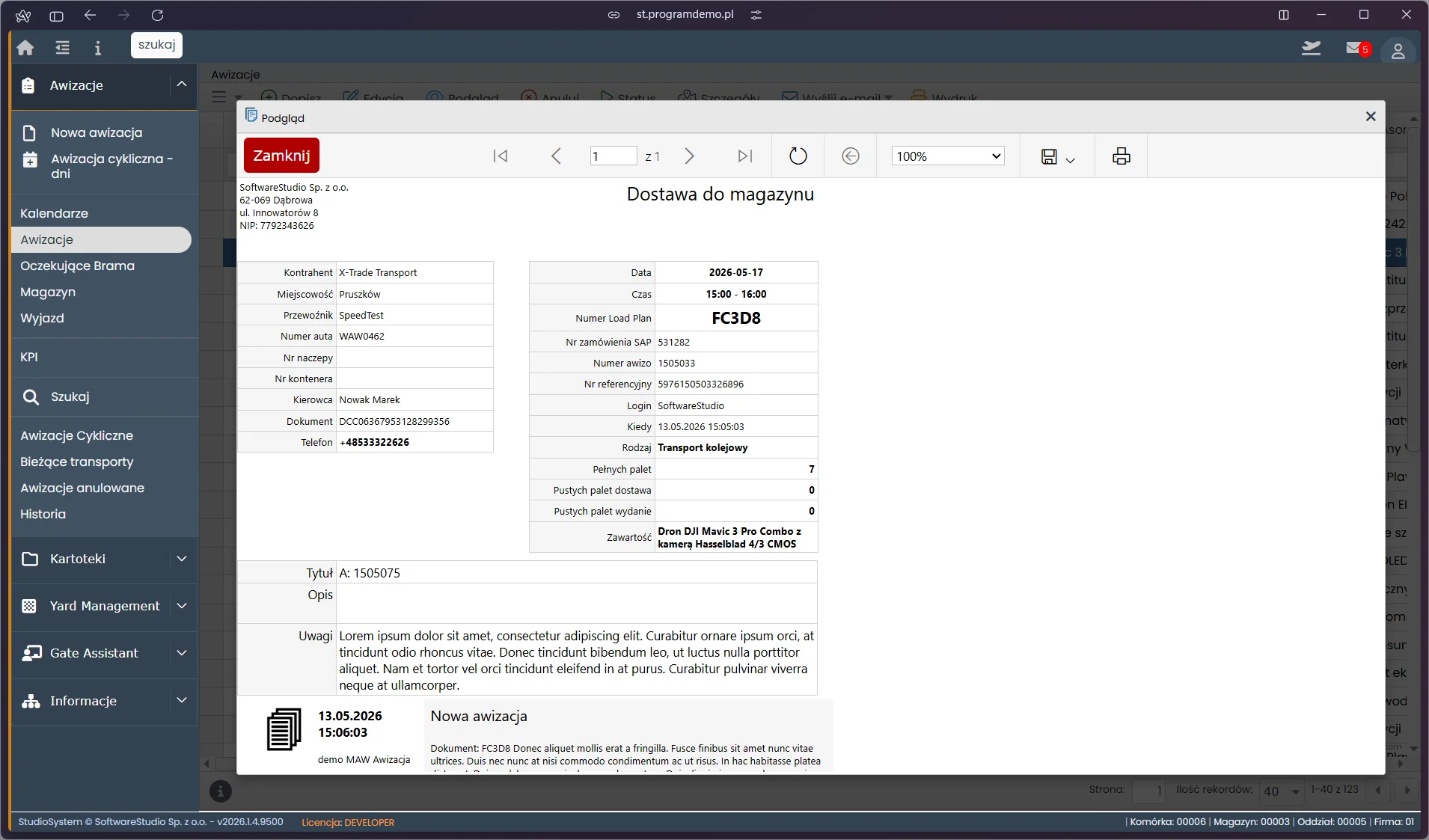Close the Podgląd dialog with X
This screenshot has width=1429, height=840.
(1371, 116)
